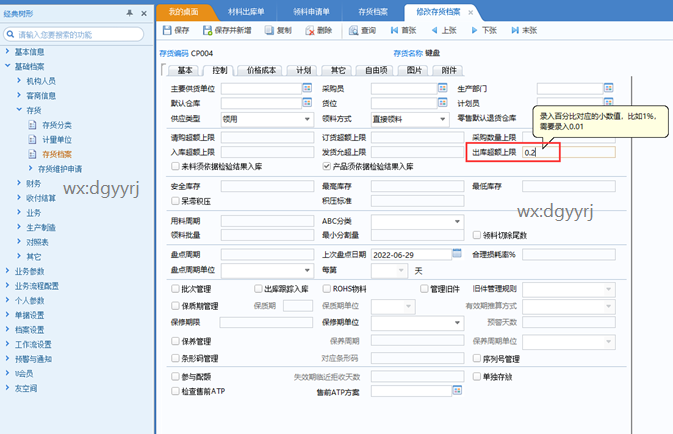Open lookup for 默认仓库 field
Image resolution: width=673 pixels, height=434 pixels.
[x=307, y=103]
